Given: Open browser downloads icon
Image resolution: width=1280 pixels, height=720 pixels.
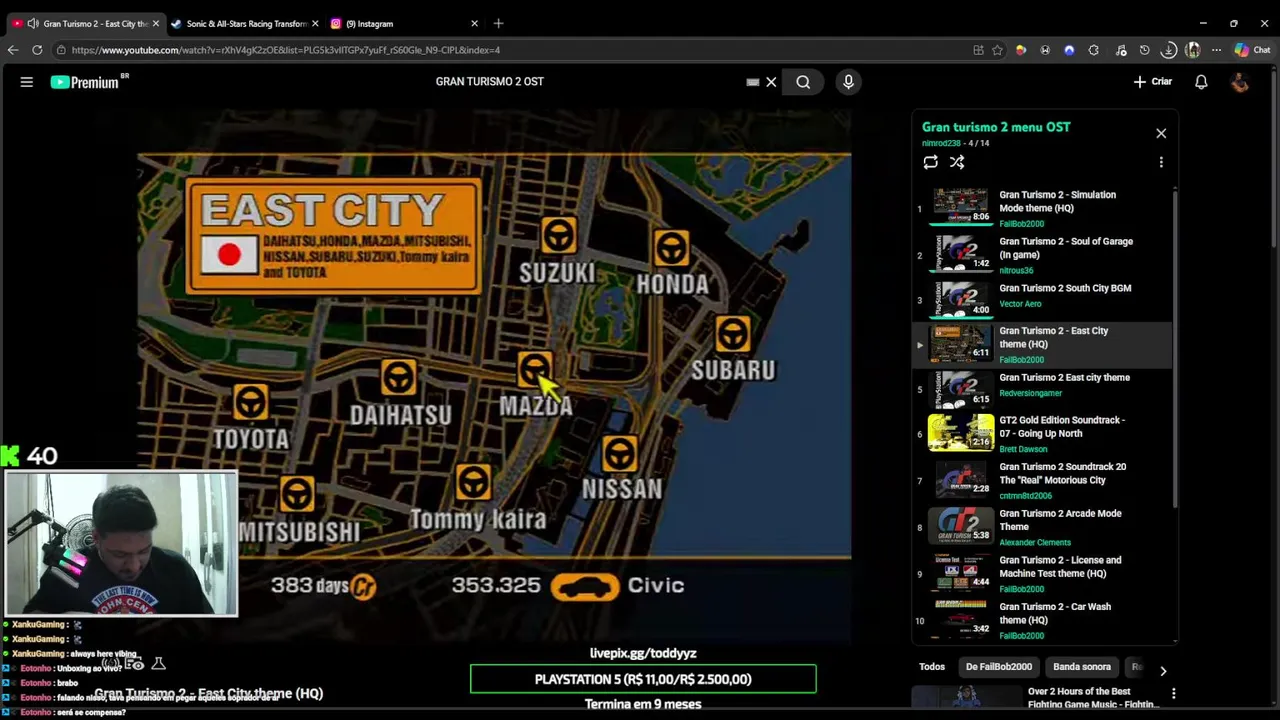Looking at the screenshot, I should click(1169, 50).
